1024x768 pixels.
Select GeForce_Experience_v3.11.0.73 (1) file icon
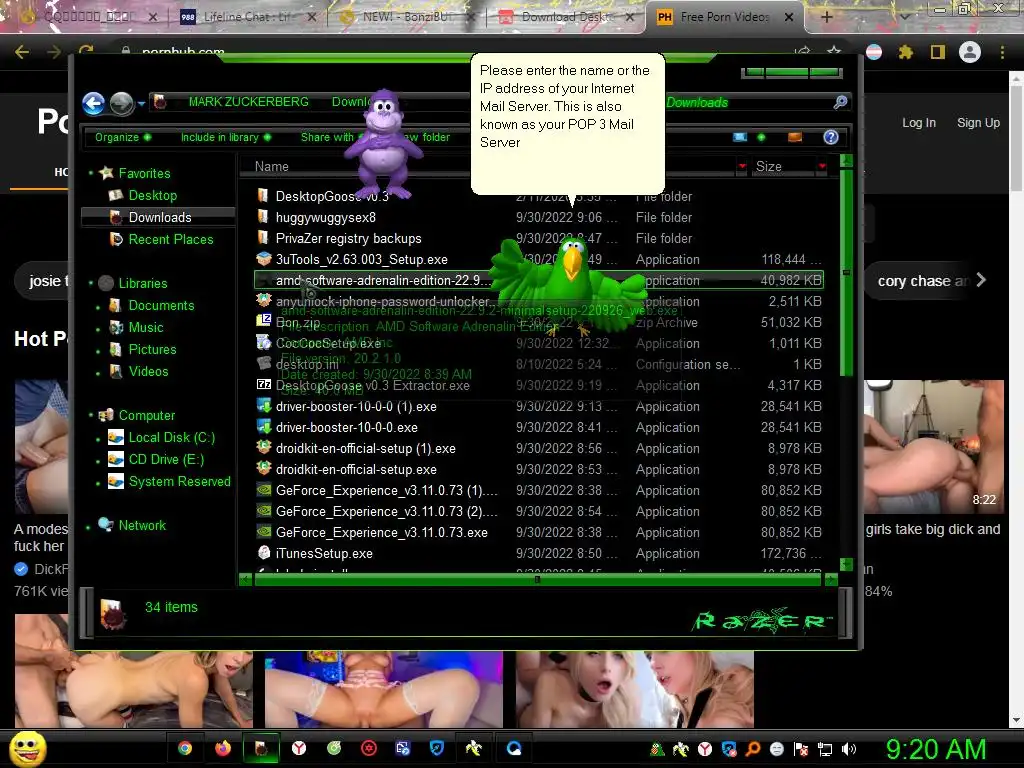tap(264, 490)
